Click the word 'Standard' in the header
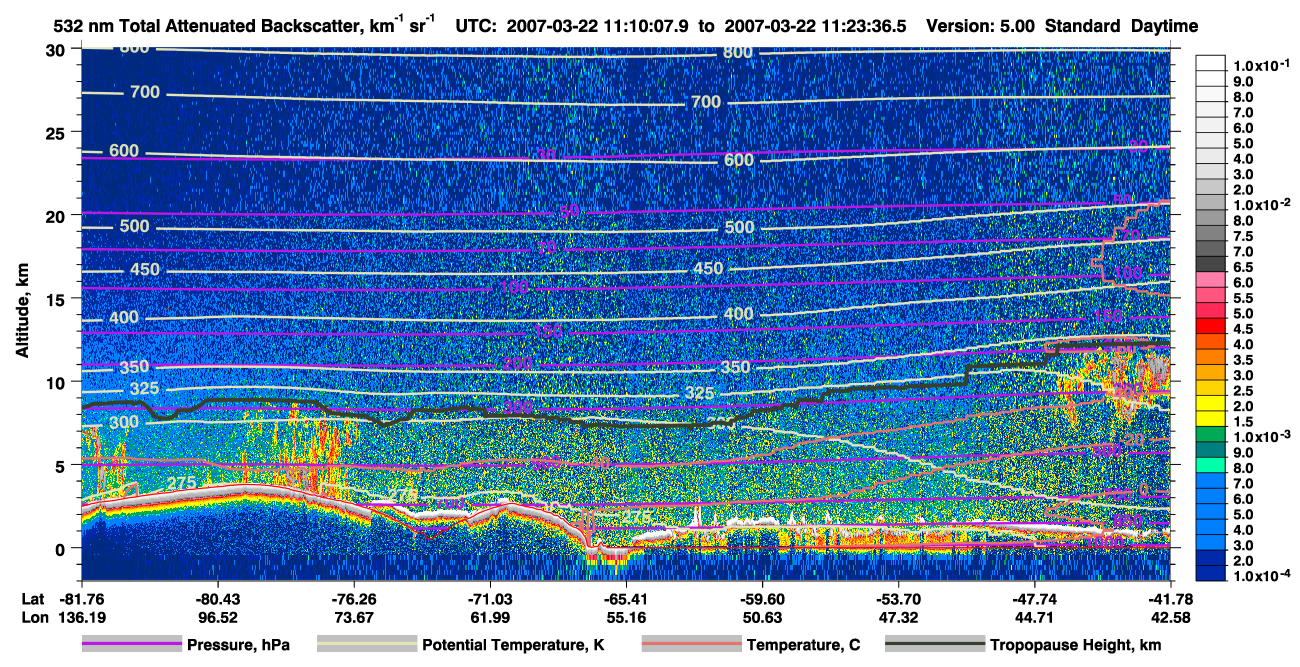The height and width of the screenshot is (667, 1300). pyautogui.click(x=1083, y=25)
